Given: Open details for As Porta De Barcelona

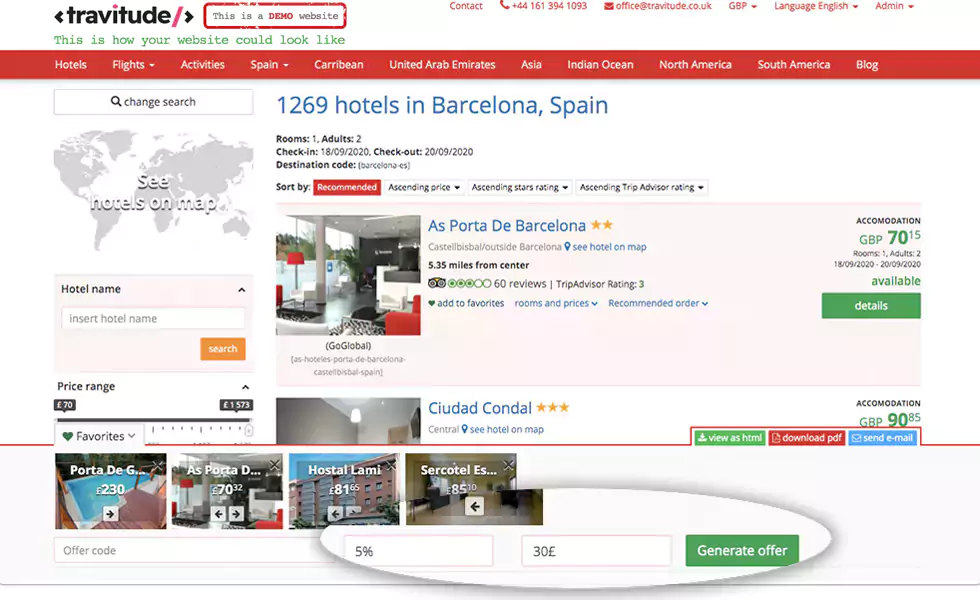Looking at the screenshot, I should [870, 307].
